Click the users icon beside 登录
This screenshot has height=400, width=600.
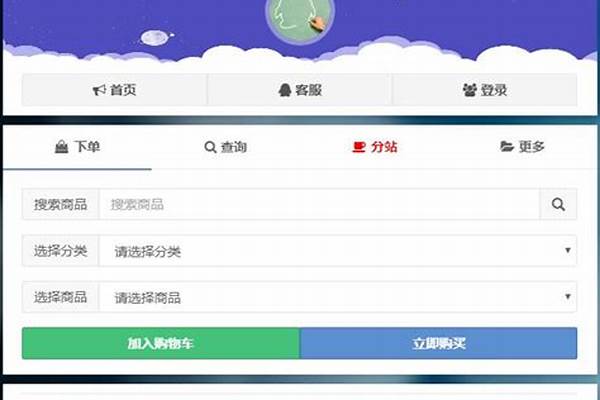point(470,90)
